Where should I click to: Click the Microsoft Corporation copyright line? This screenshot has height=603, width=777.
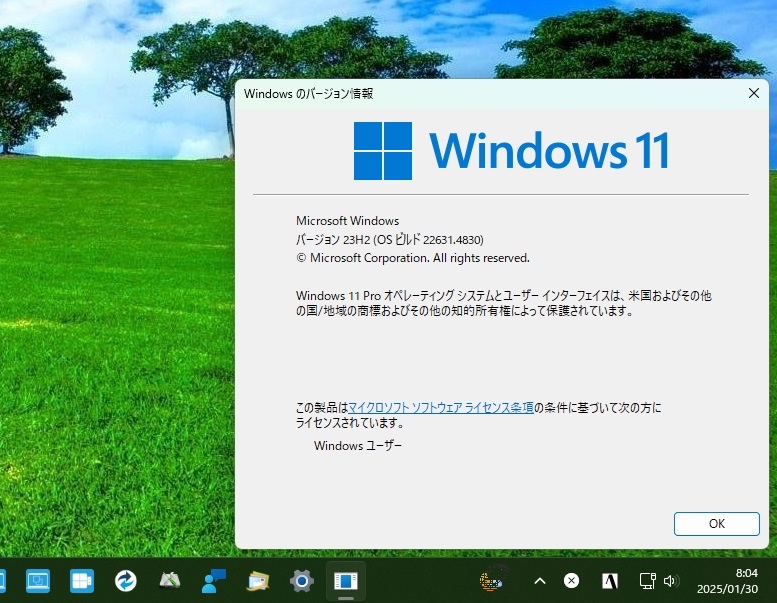[413, 258]
